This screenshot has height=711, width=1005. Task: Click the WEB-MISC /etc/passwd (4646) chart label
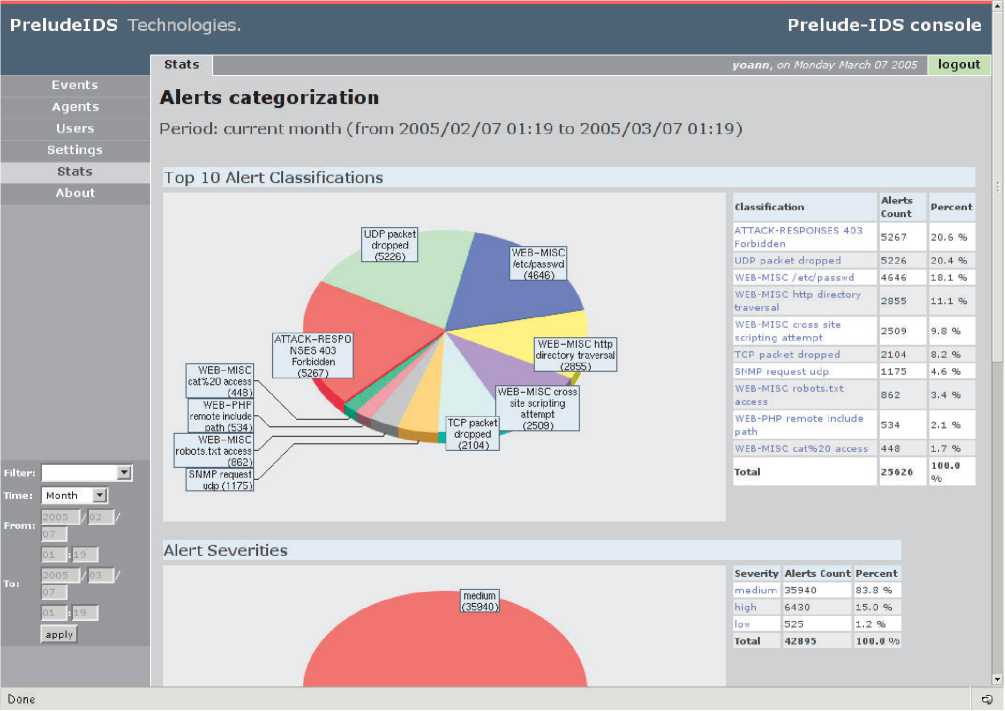(538, 263)
